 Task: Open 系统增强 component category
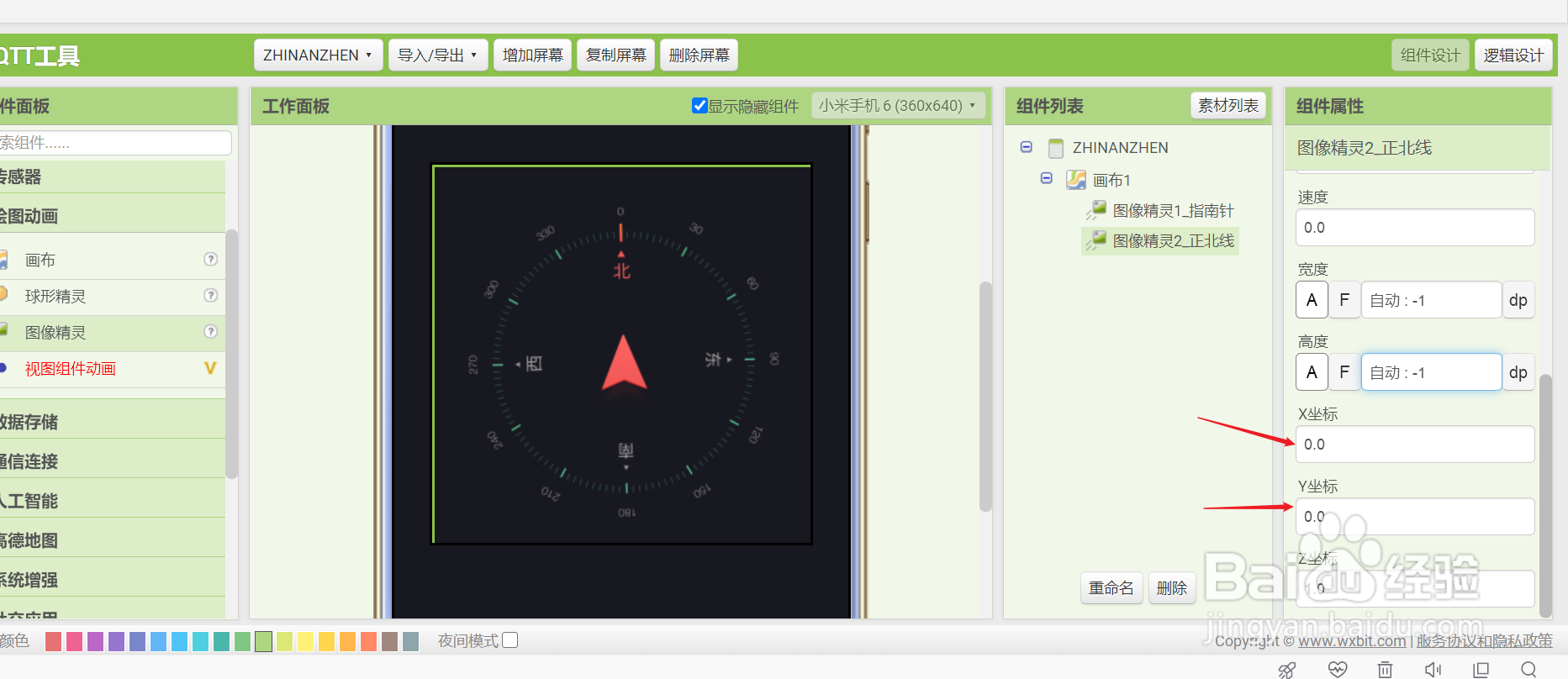(112, 580)
